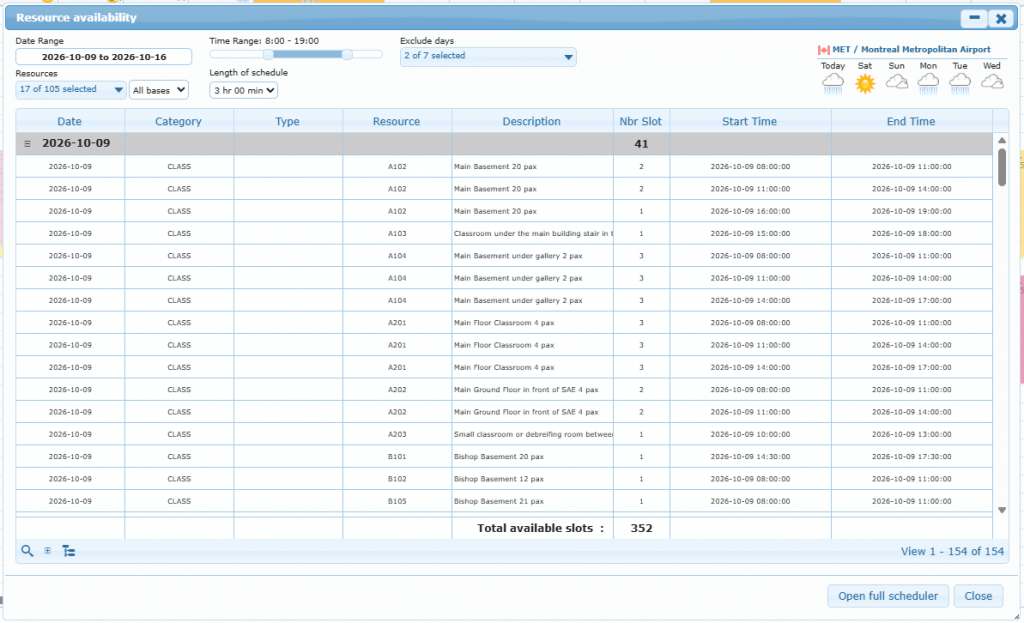Open the Resources 17 of 105 selected dropdown

pyautogui.click(x=71, y=89)
